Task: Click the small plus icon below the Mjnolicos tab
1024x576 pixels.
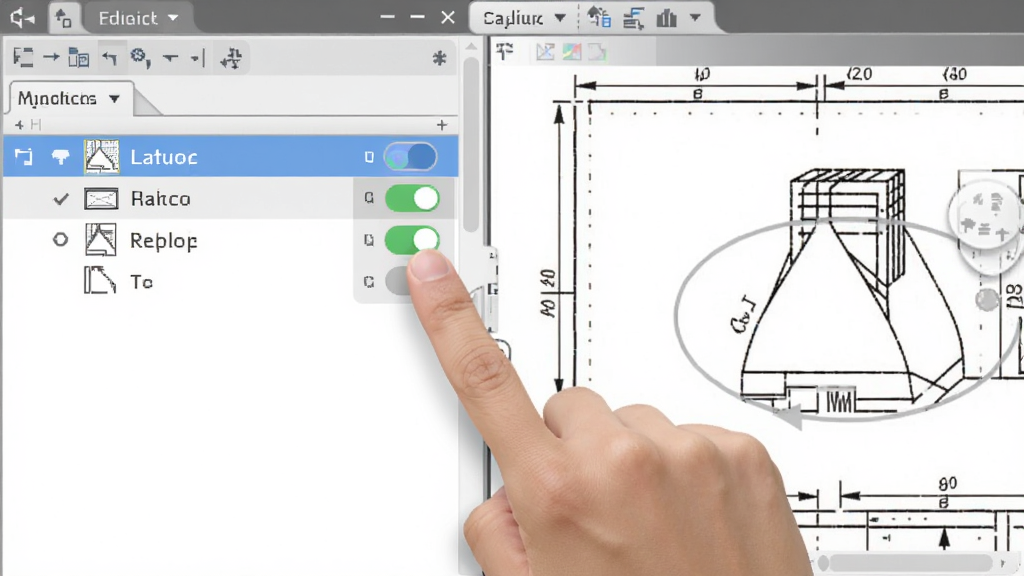Action: click(x=19, y=124)
